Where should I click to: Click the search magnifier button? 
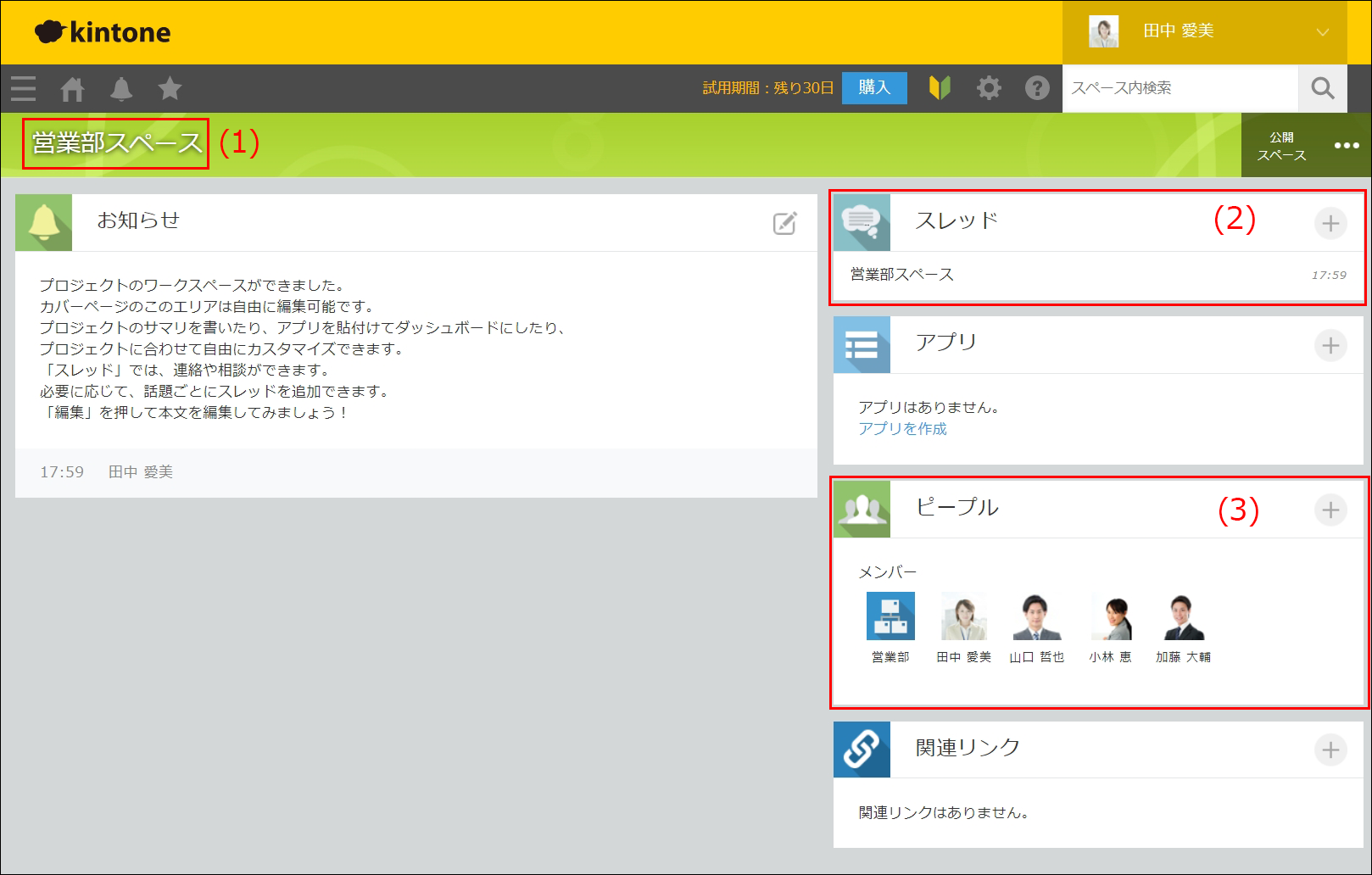coord(1322,88)
